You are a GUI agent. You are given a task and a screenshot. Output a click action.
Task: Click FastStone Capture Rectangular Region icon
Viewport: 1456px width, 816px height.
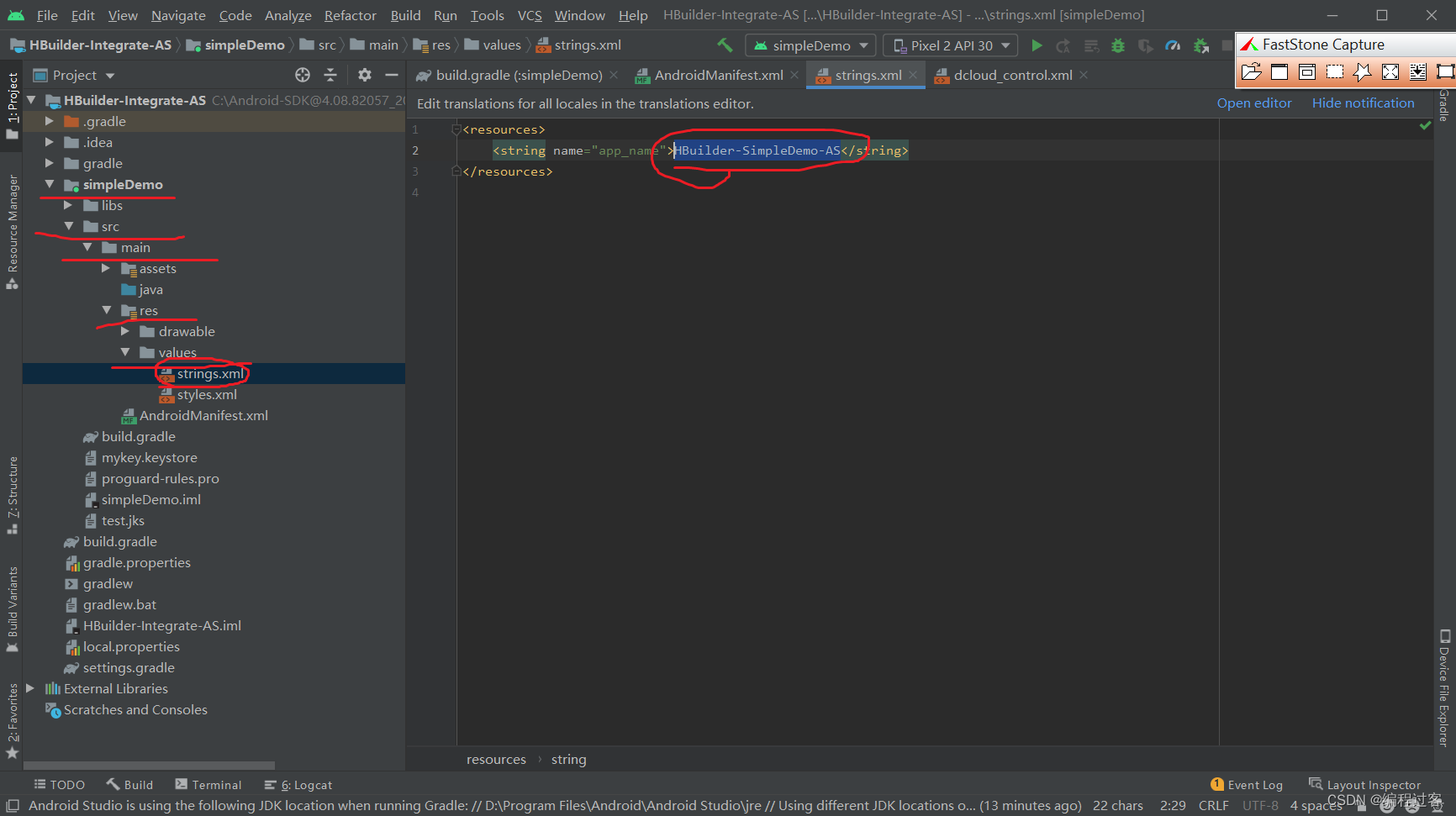(x=1335, y=71)
